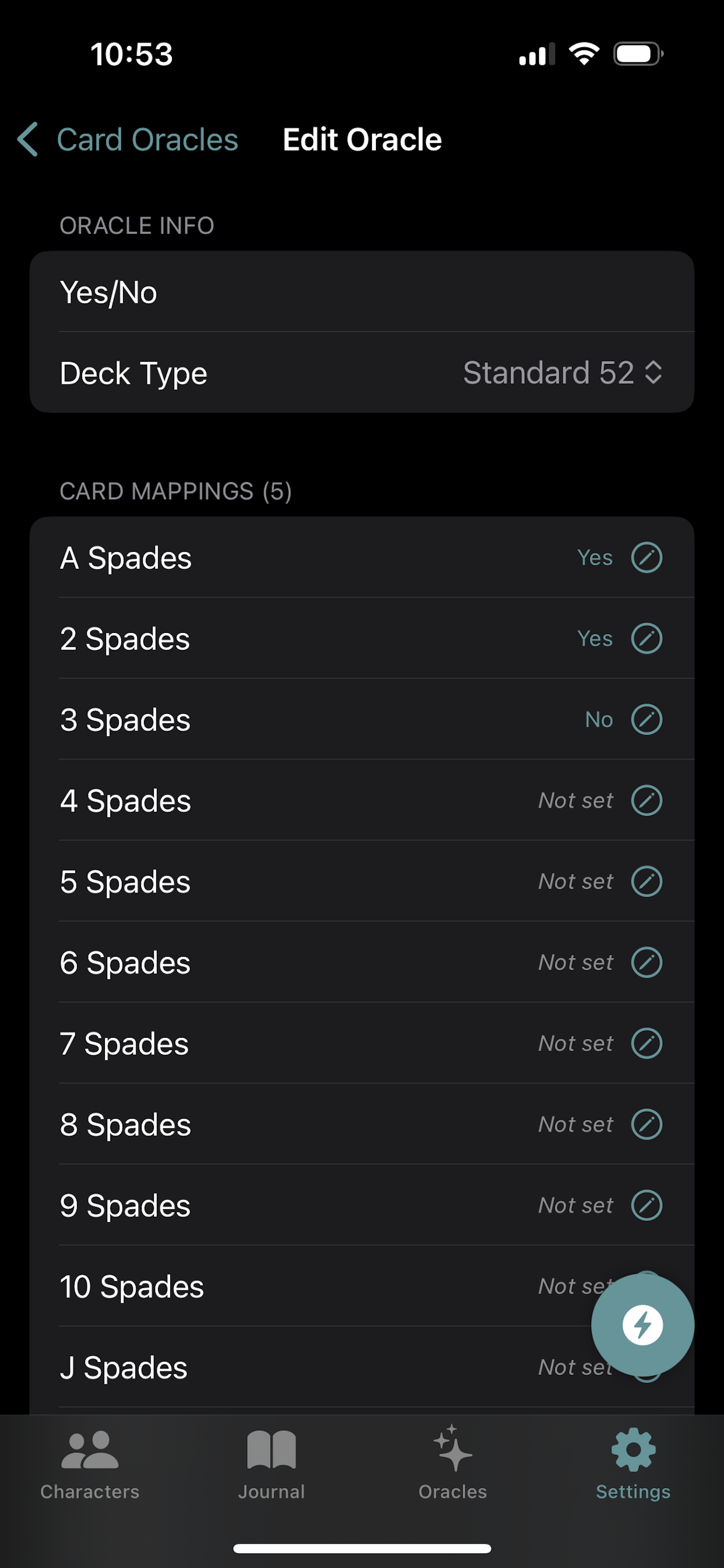
Task: Tap the 10 Spades card mapping row
Action: (x=362, y=1286)
